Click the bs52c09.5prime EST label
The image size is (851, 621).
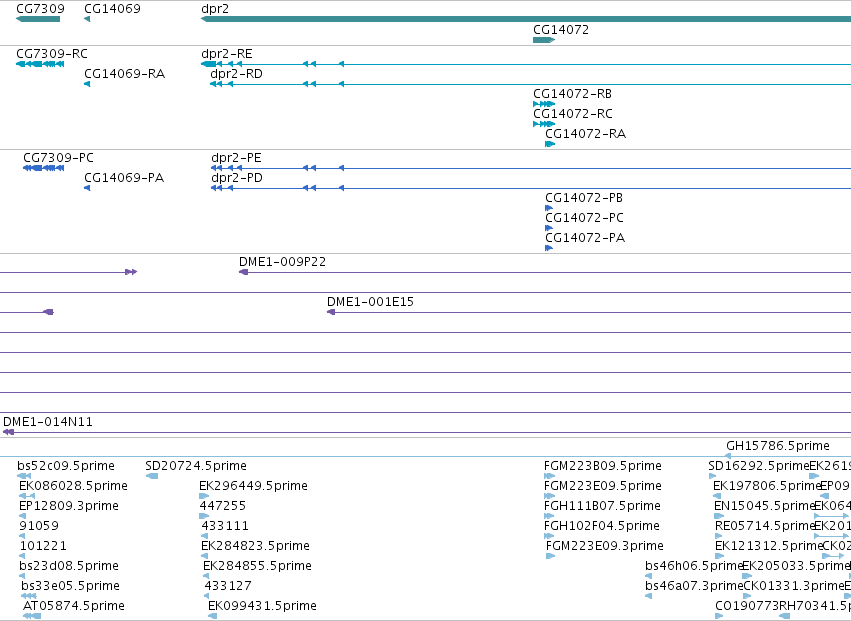pyautogui.click(x=66, y=466)
